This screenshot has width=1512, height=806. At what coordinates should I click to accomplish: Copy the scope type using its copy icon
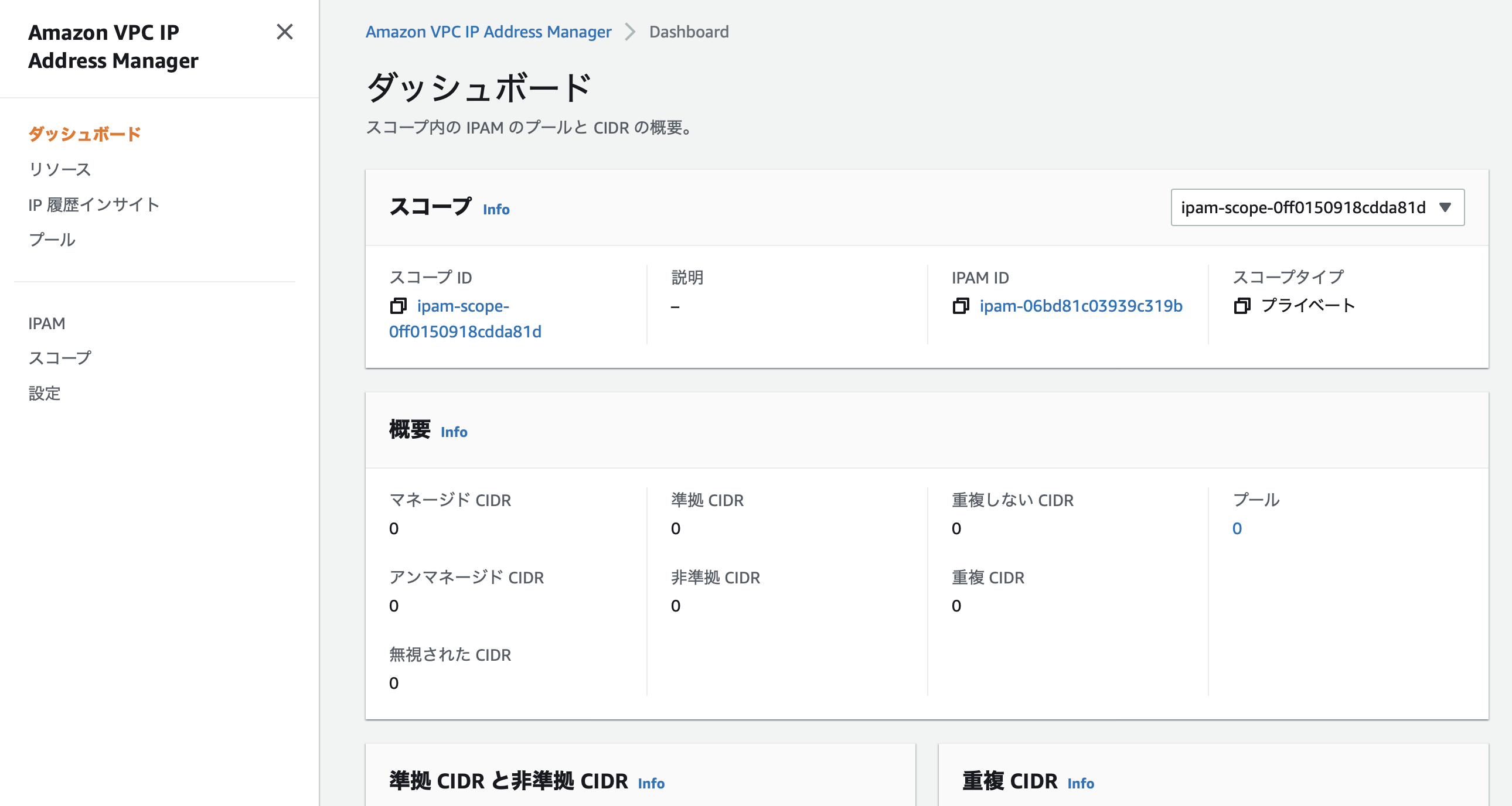pyautogui.click(x=1242, y=306)
